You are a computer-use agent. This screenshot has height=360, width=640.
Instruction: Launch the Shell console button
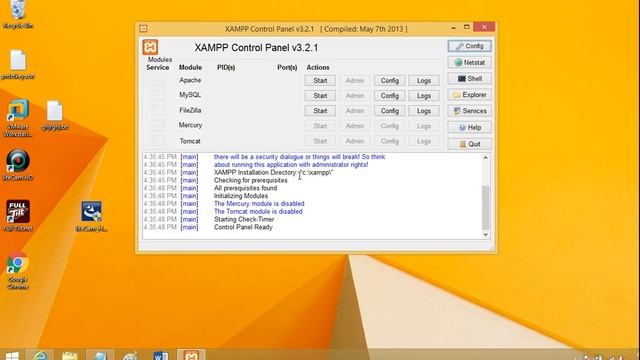tap(469, 78)
